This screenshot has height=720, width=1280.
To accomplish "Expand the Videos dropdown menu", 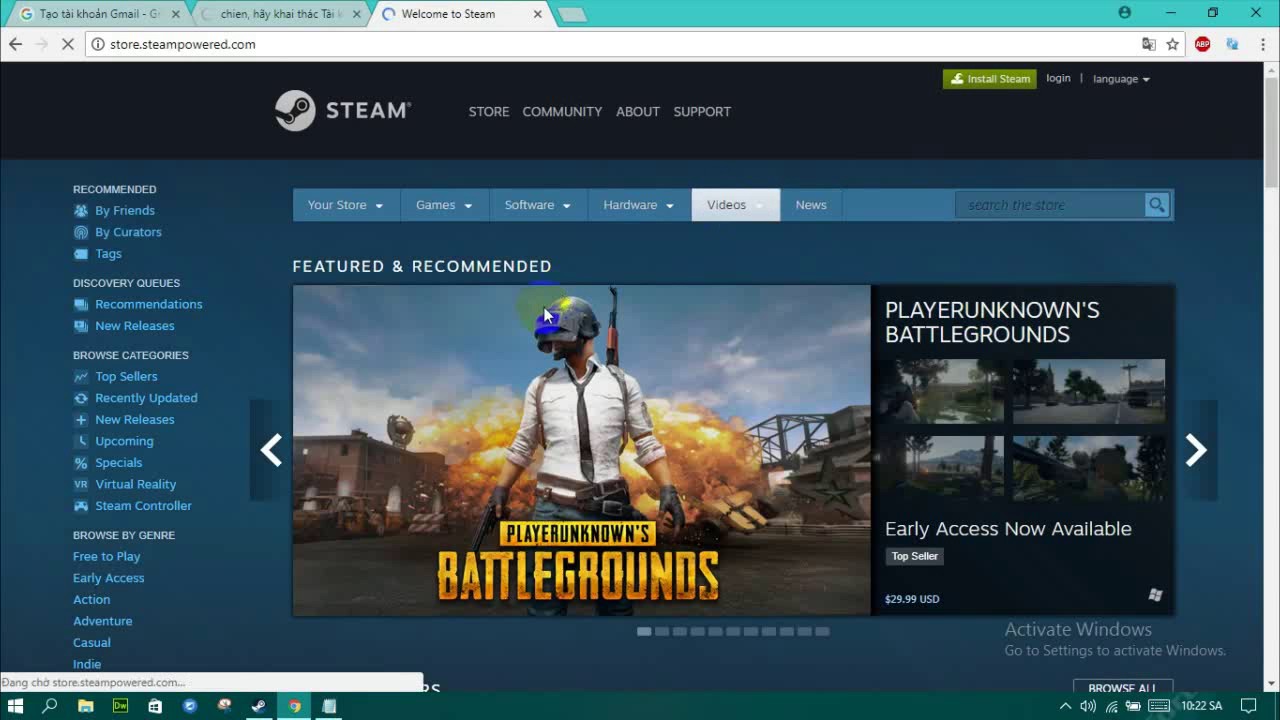I will click(x=735, y=205).
